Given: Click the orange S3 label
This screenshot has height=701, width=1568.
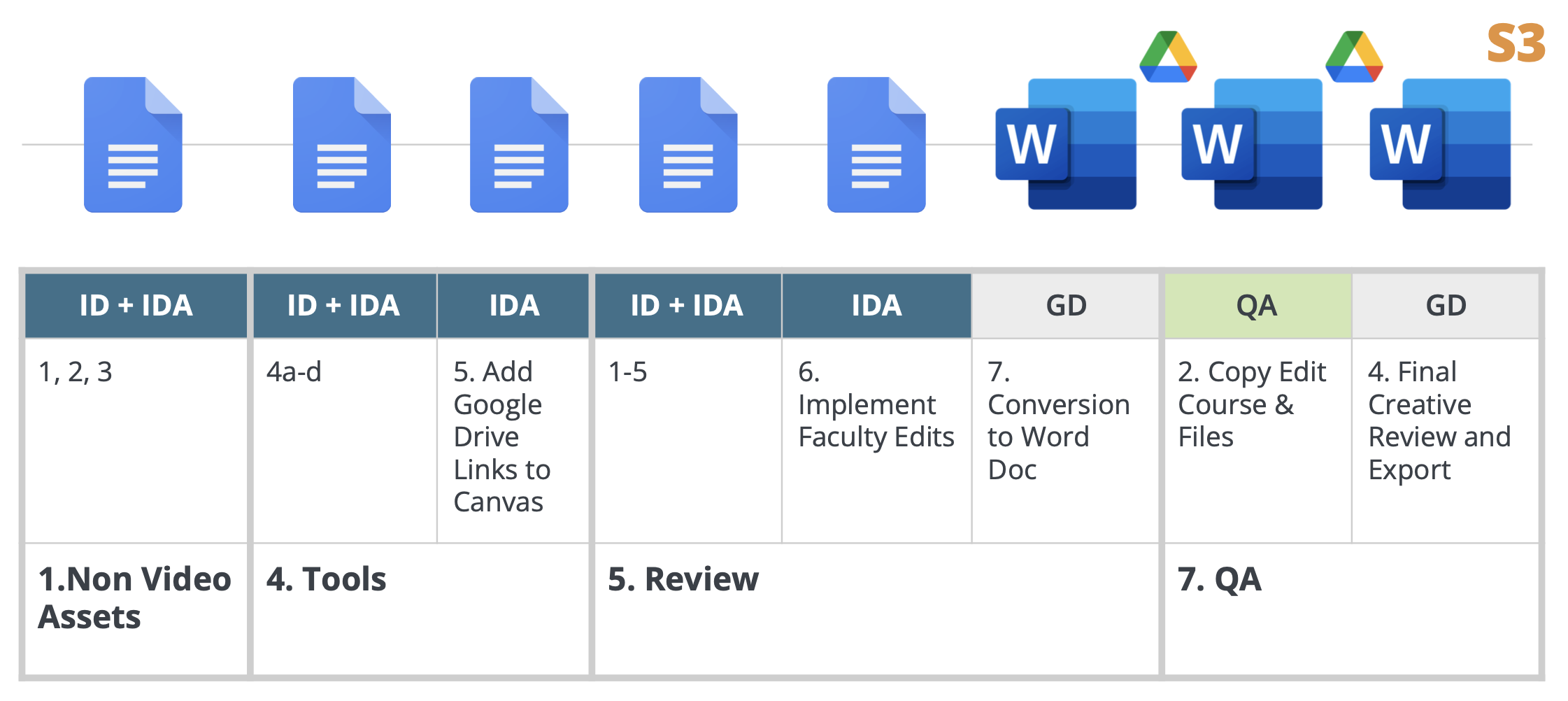Looking at the screenshot, I should click(1516, 43).
